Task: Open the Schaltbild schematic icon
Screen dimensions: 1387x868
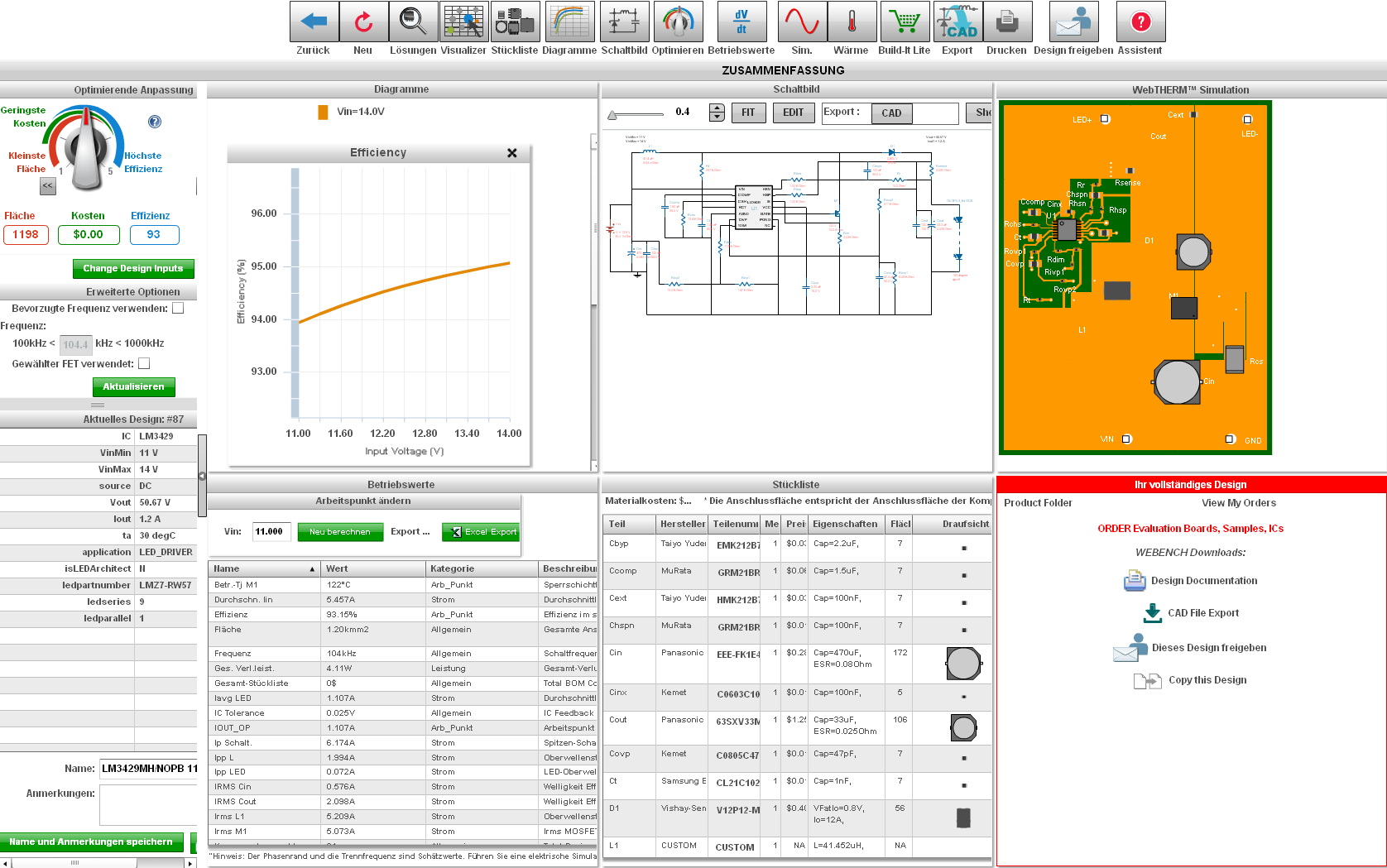Action: (x=624, y=22)
